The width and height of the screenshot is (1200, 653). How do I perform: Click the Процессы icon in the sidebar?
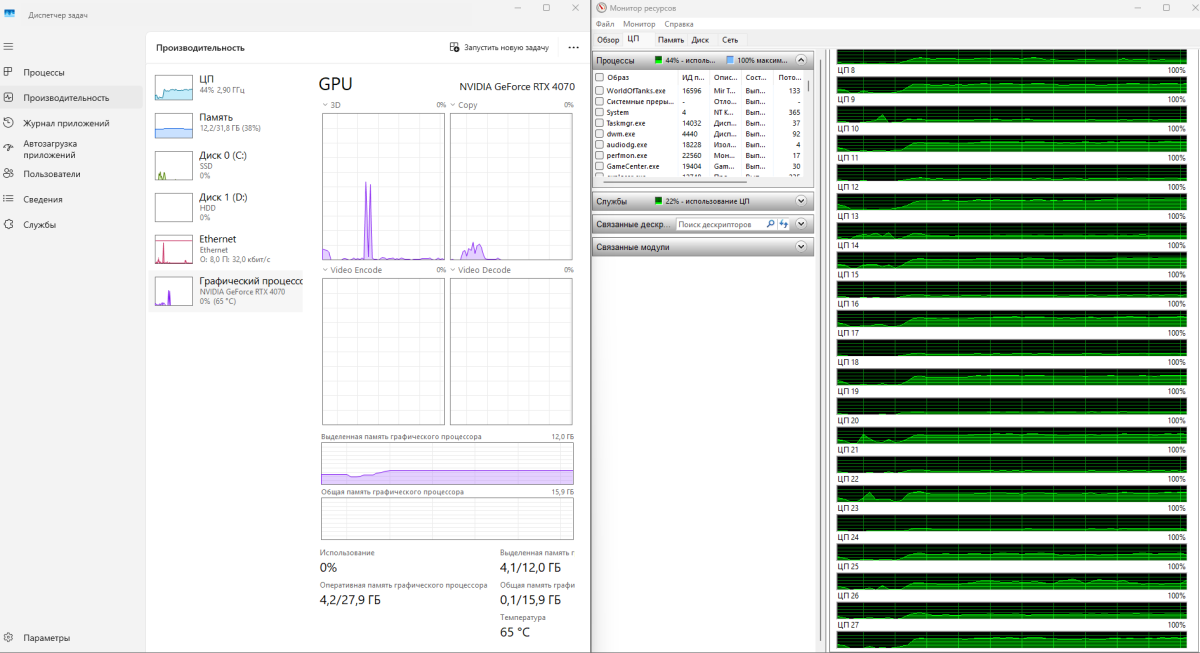tap(8, 72)
